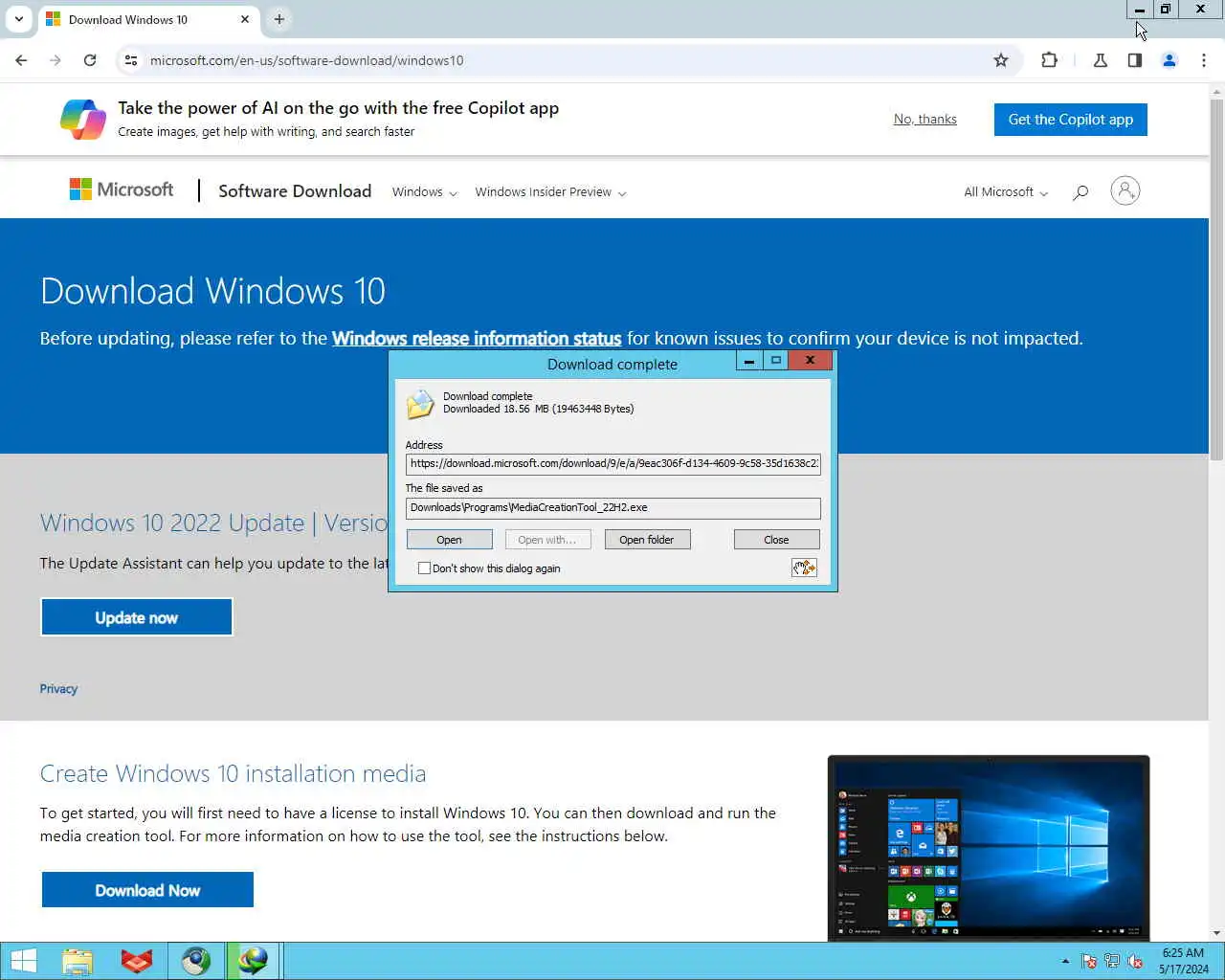This screenshot has height=980, width=1225.
Task: Open new tab with plus button
Action: (278, 19)
